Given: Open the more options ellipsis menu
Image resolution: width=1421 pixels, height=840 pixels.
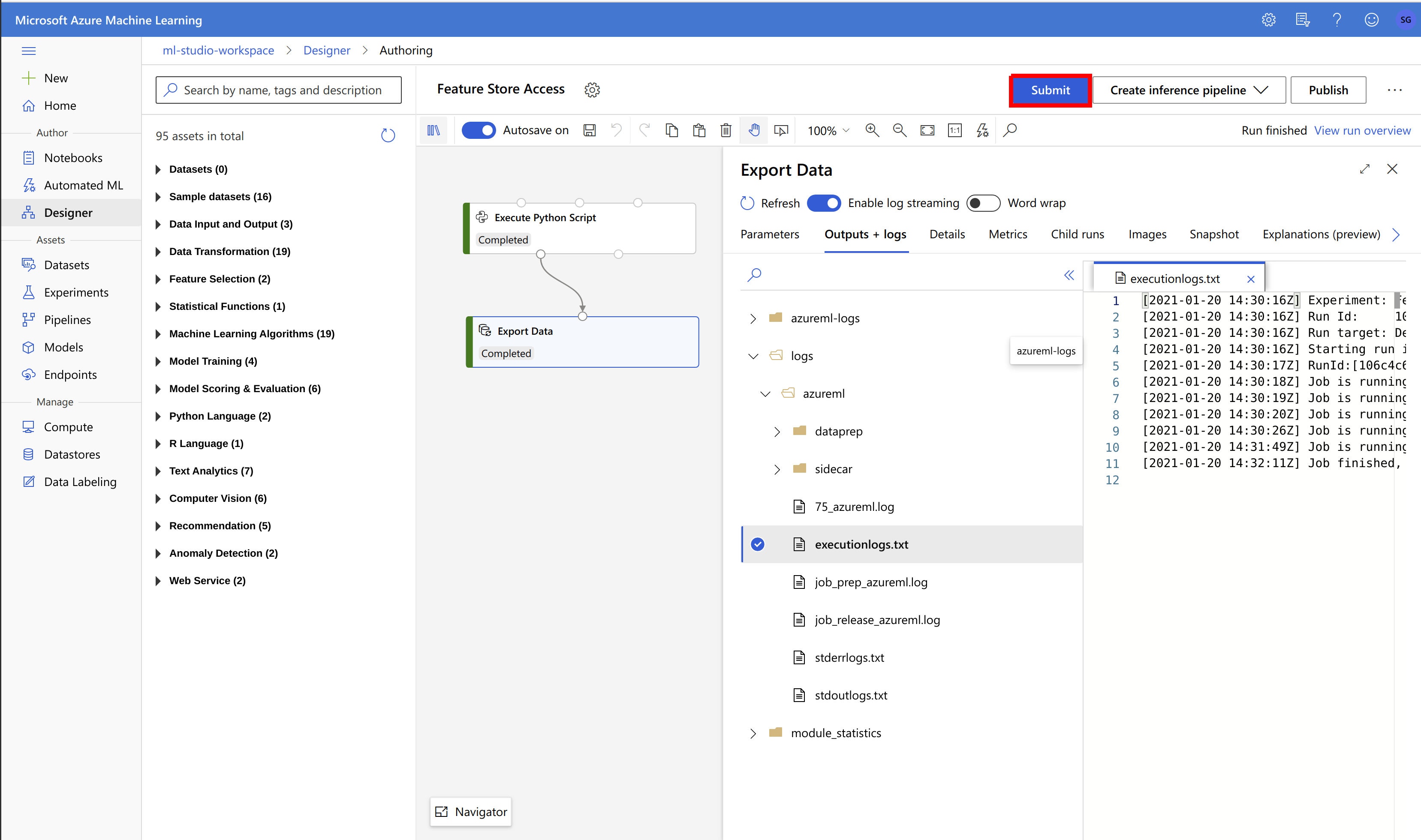Looking at the screenshot, I should coord(1394,90).
